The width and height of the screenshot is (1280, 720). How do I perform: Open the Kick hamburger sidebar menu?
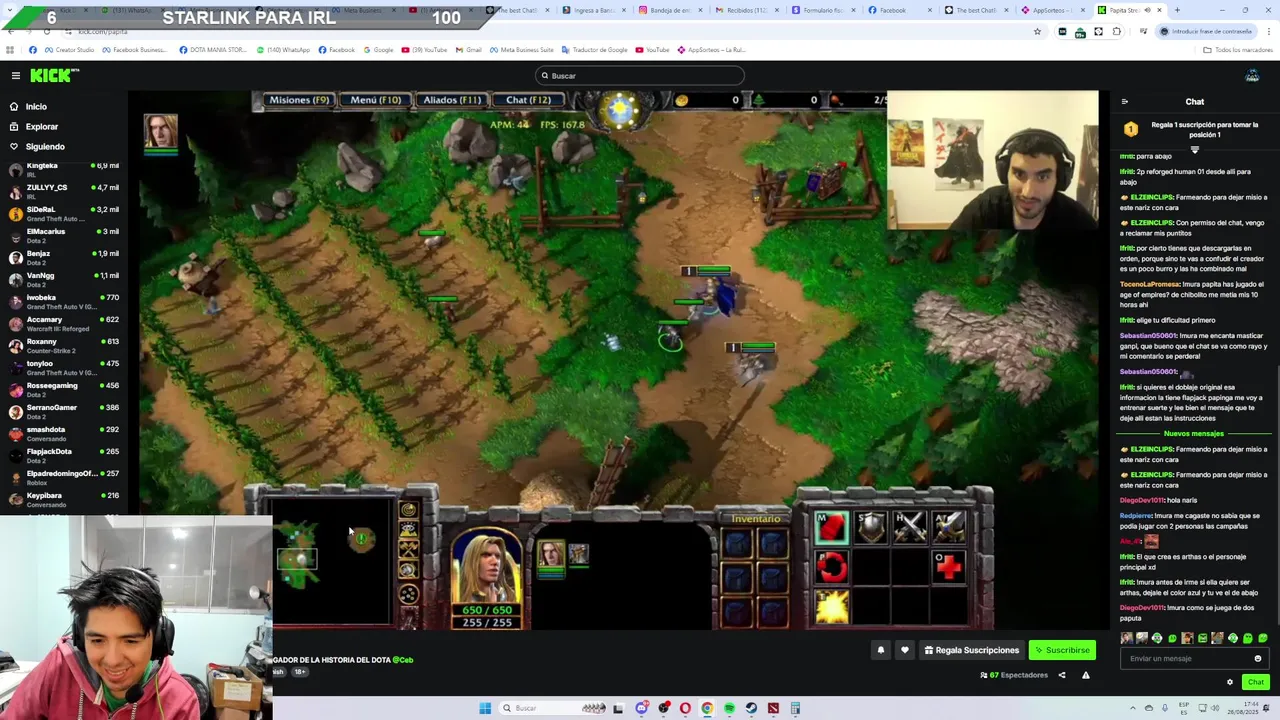point(16,76)
